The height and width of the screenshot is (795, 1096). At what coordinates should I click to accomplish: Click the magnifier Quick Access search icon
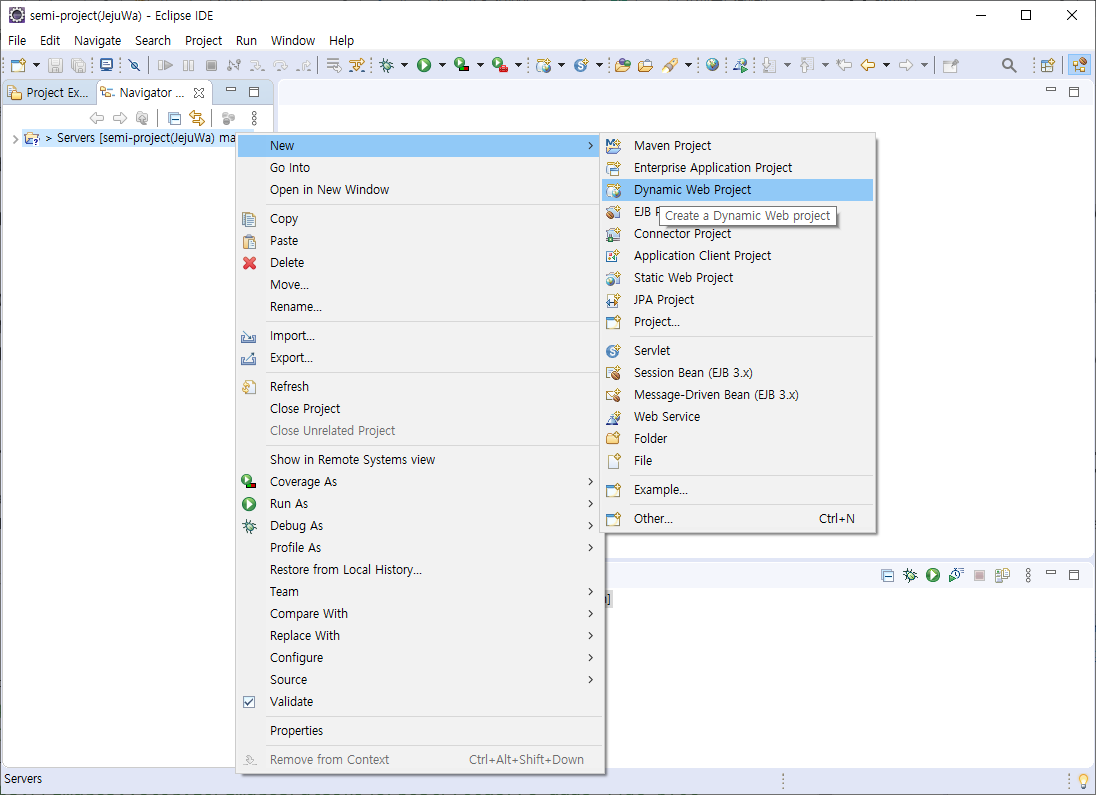tap(1009, 65)
